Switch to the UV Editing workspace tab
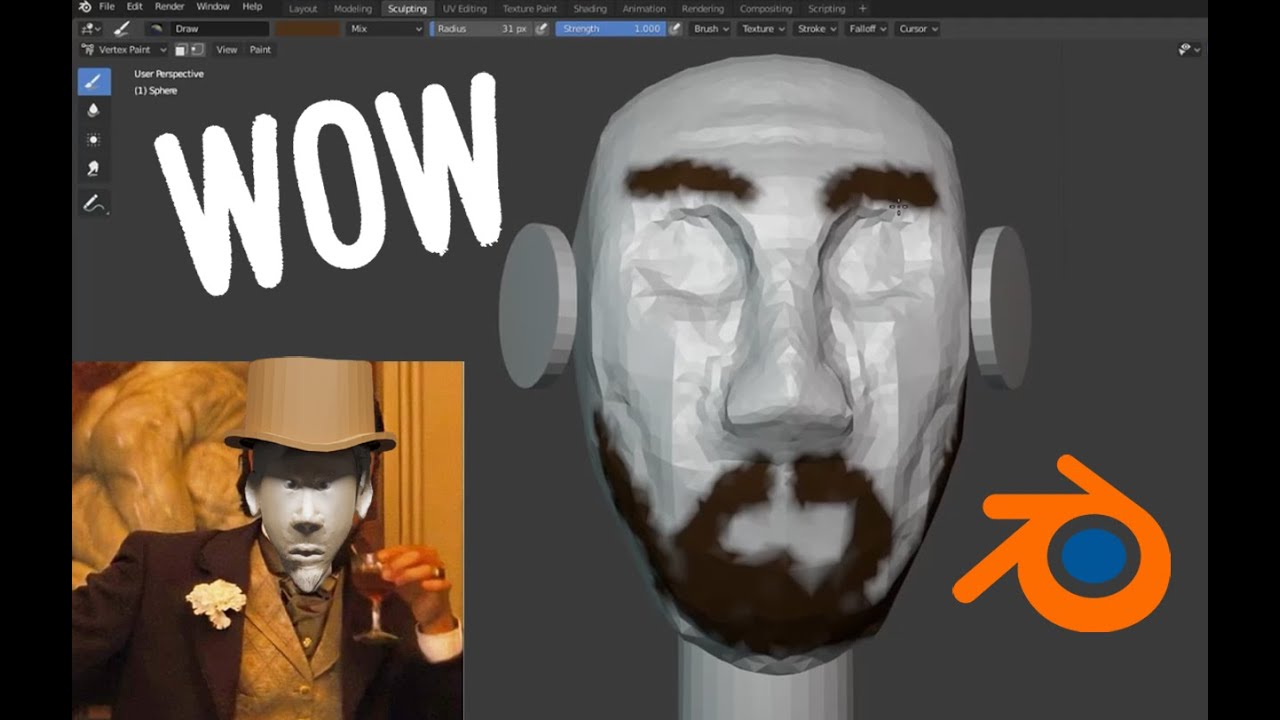1280x720 pixels. click(464, 9)
